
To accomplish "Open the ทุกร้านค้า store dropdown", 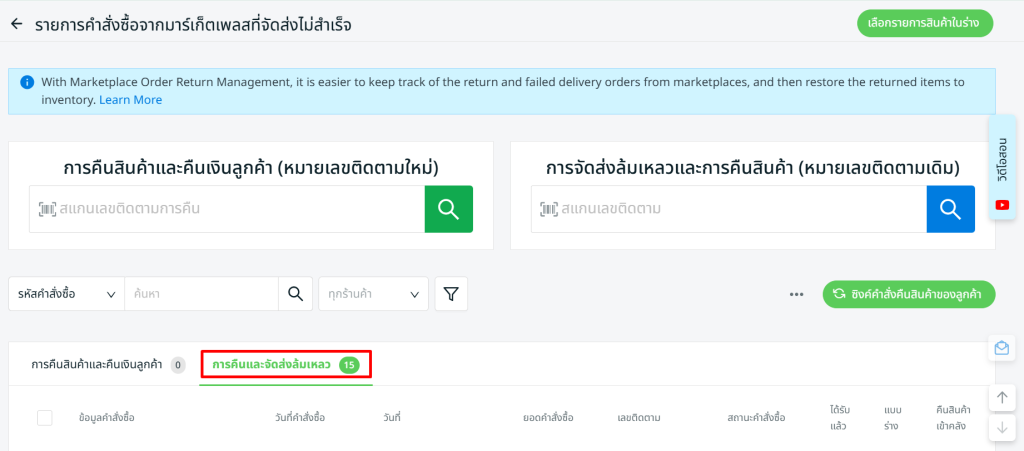I will 373,294.
